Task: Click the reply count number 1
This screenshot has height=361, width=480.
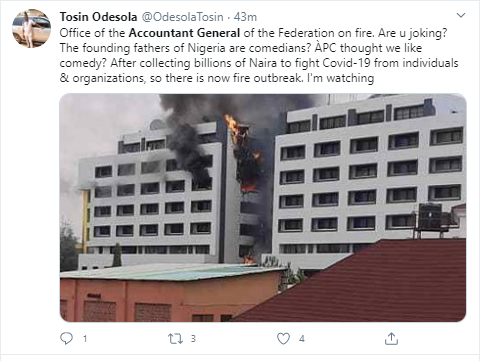Action: (x=85, y=339)
